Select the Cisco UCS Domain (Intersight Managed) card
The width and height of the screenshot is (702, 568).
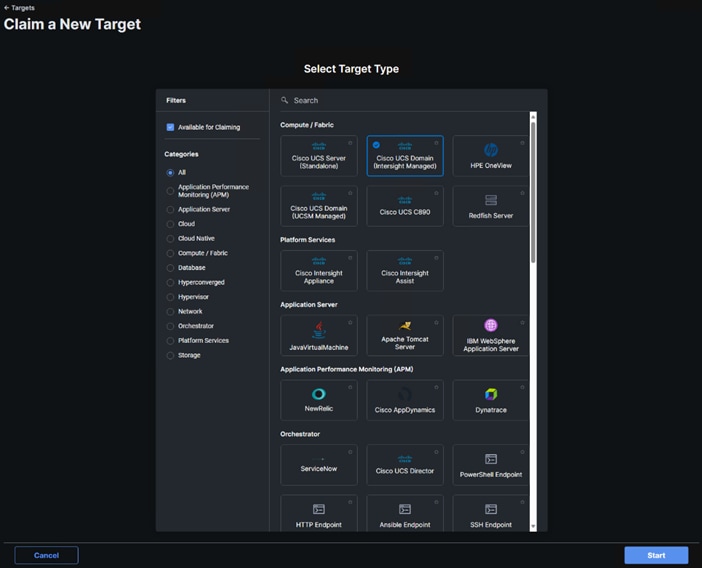[x=405, y=156]
